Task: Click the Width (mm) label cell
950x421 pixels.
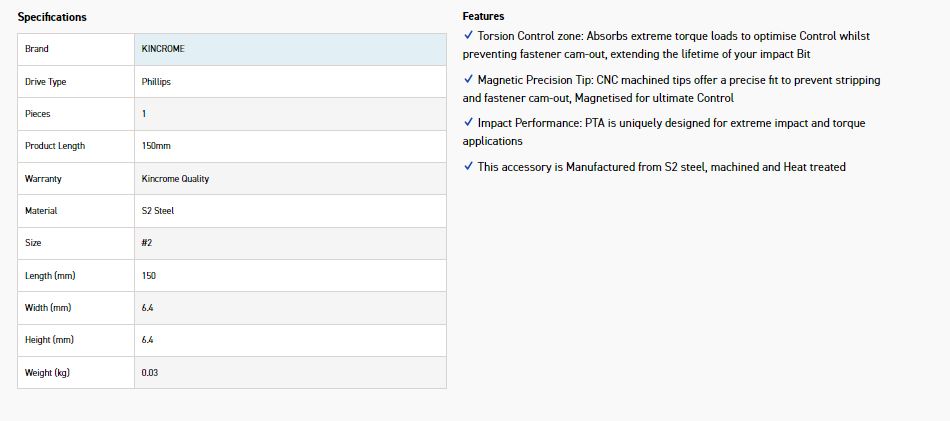Action: coord(47,308)
